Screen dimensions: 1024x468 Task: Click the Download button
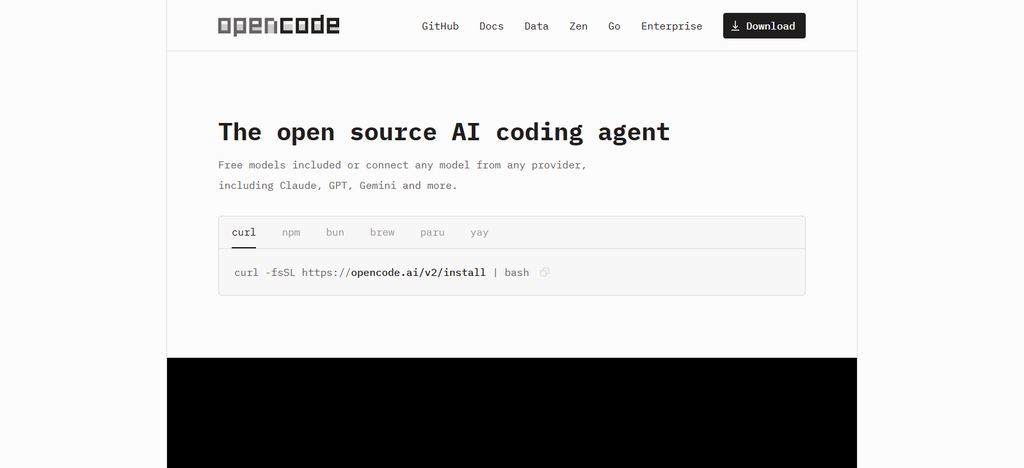point(764,25)
